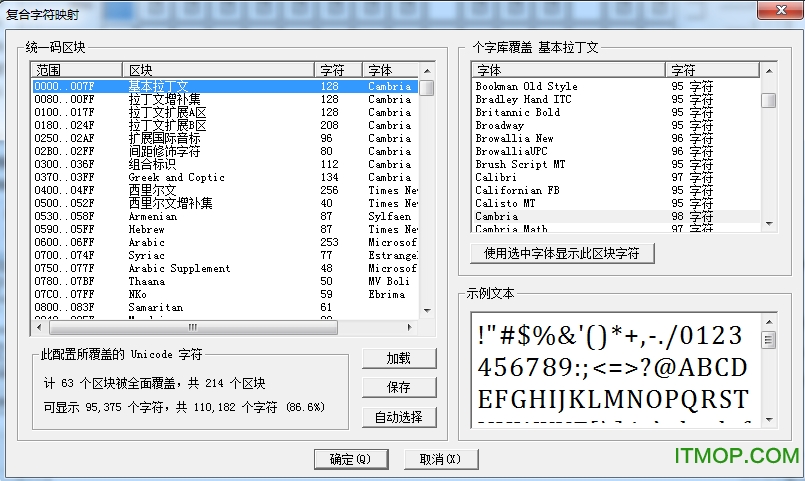Screen dimensions: 805x481
Task: Select row 0250..02AF 扩展国际音标
Action: coord(225,138)
